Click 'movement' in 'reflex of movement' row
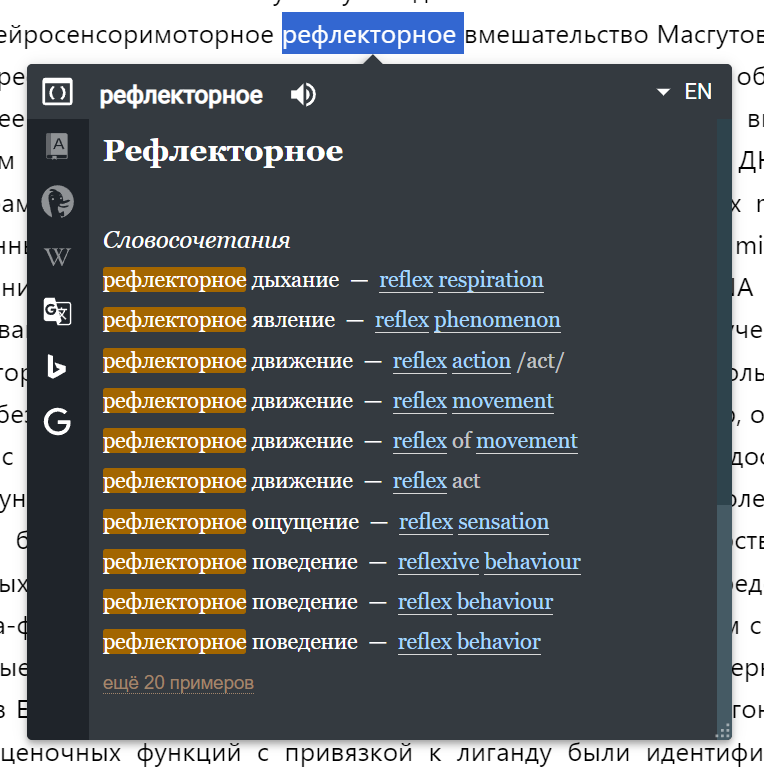This screenshot has height=769, width=764. [x=527, y=441]
